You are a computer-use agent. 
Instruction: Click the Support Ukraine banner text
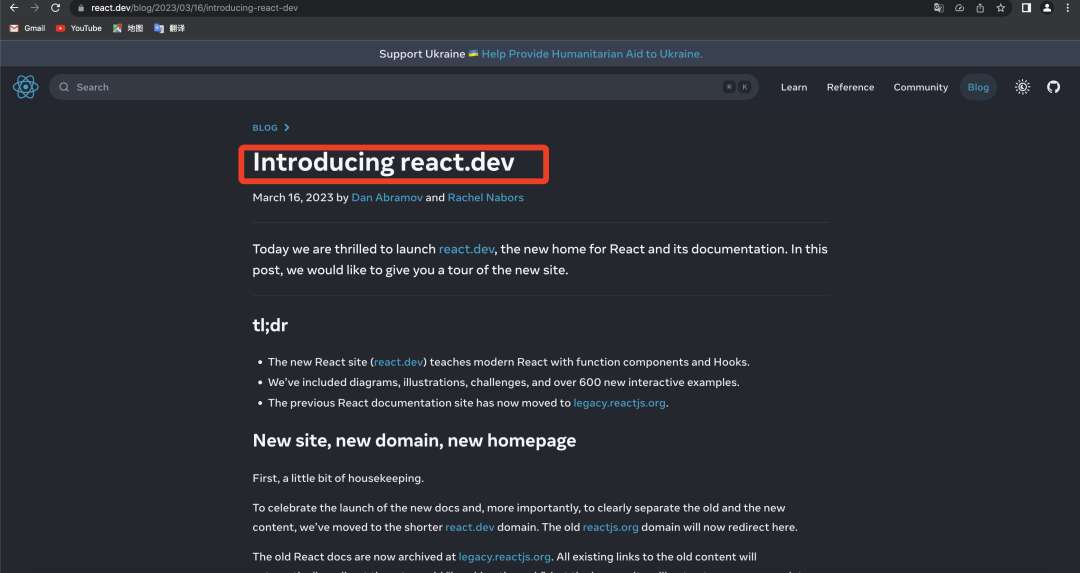422,54
